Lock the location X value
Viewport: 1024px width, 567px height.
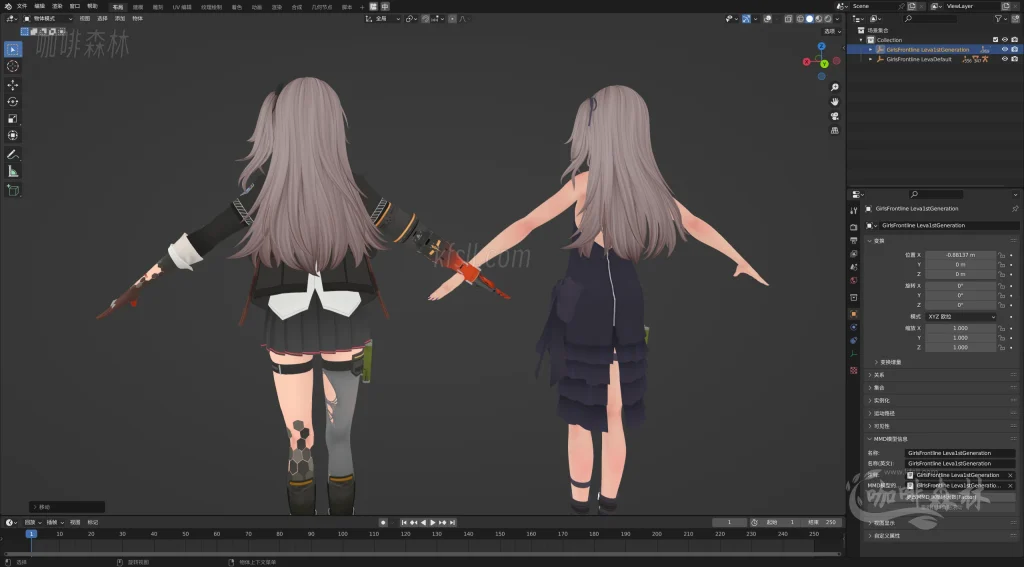click(x=1002, y=255)
